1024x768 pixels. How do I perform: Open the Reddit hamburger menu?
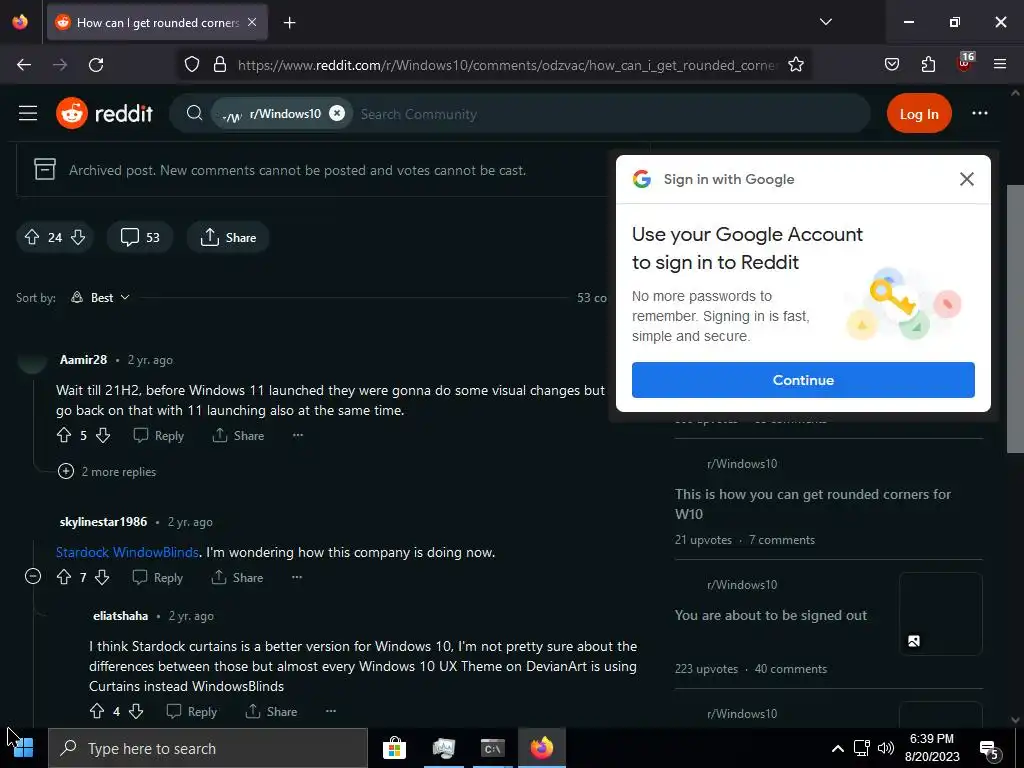tap(27, 114)
